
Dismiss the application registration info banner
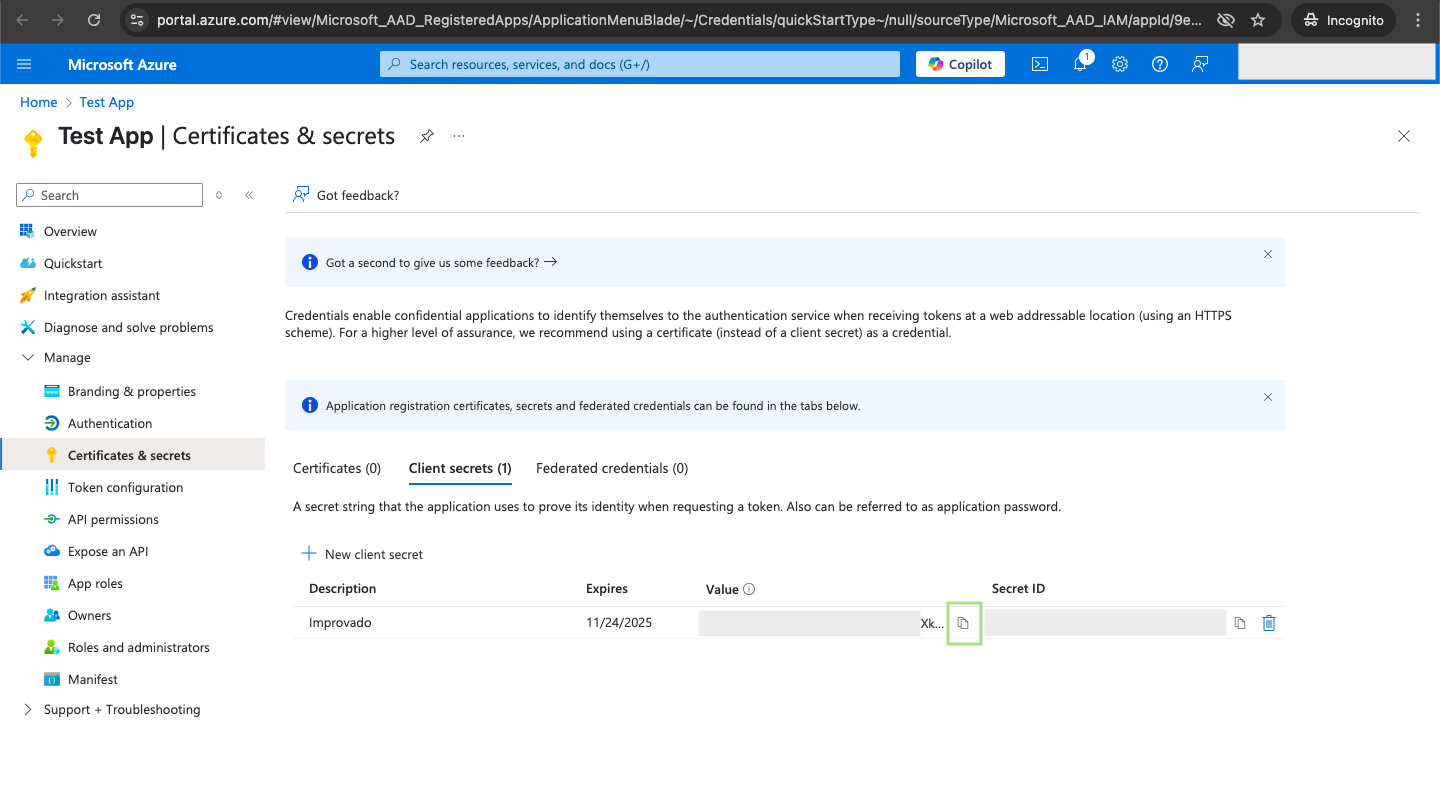point(1268,397)
